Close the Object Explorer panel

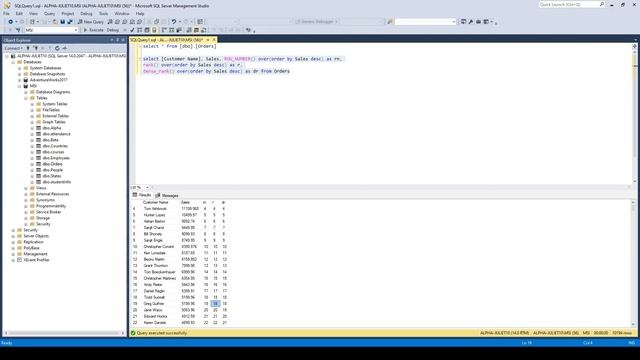coord(123,40)
